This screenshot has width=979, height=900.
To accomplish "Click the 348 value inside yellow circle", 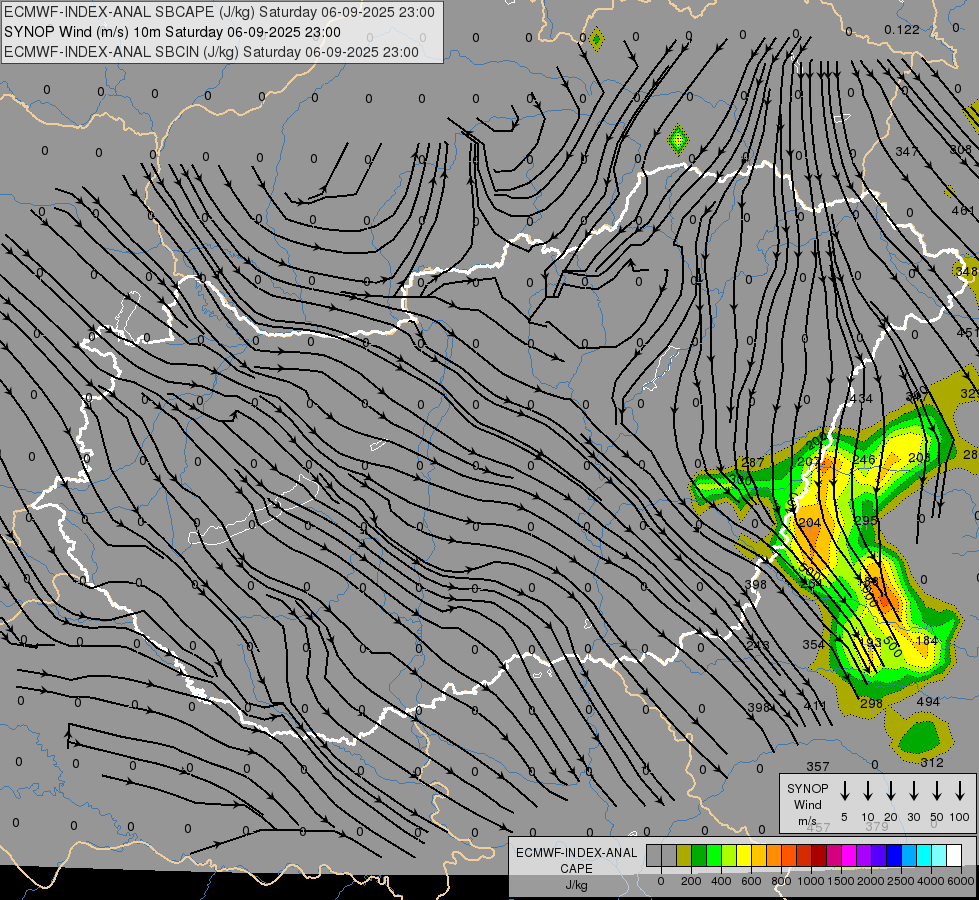I will coord(966,271).
